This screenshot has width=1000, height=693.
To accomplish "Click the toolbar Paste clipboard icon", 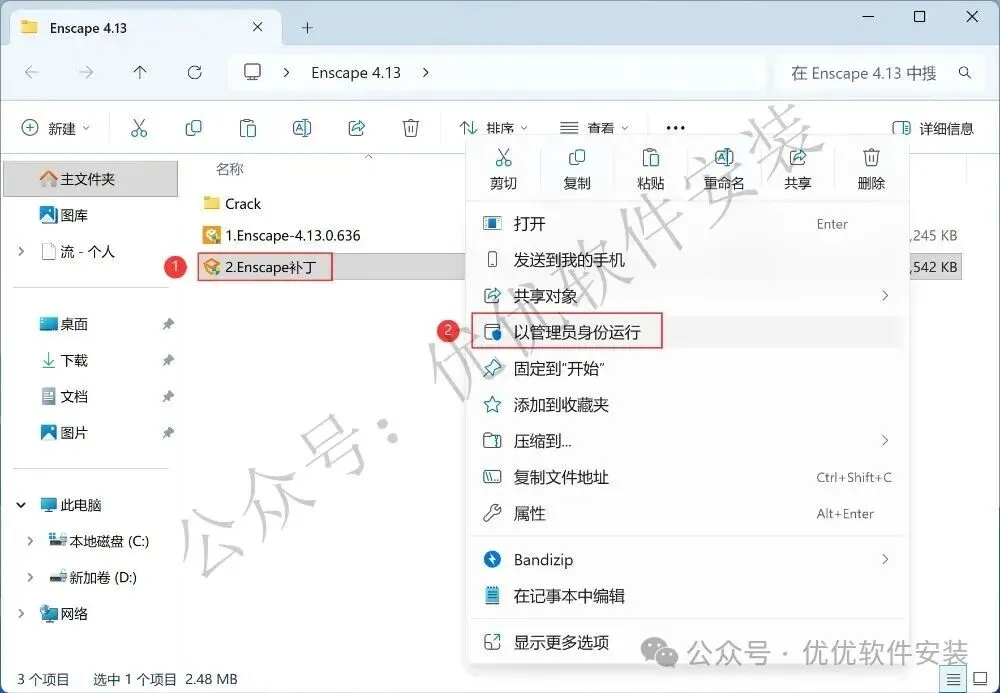I will (247, 128).
